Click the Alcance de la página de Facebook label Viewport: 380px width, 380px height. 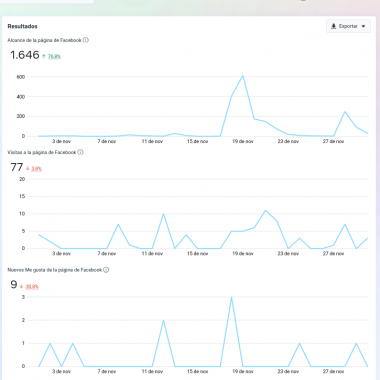[x=44, y=40]
